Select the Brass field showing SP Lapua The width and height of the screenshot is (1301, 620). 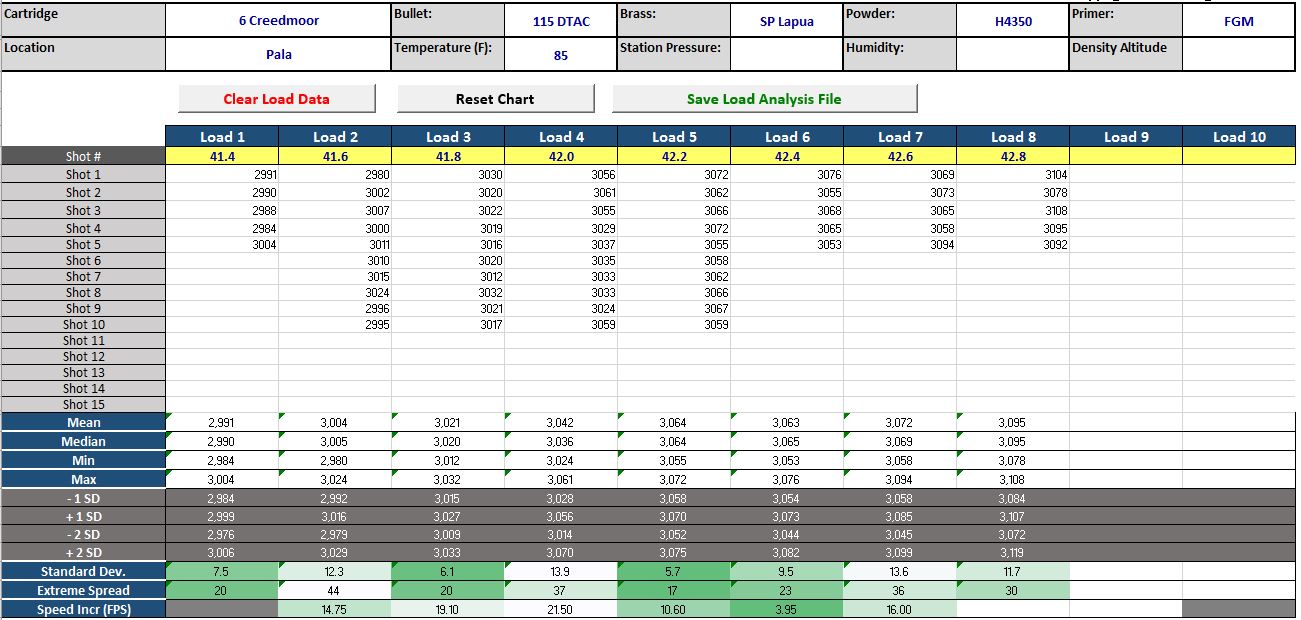786,20
